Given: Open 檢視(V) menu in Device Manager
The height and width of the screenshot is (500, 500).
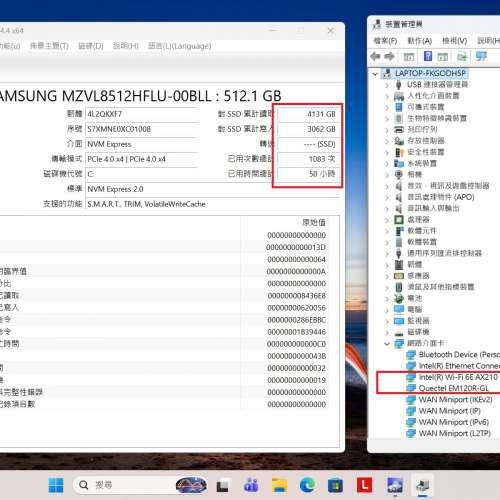Looking at the screenshot, I should 454,41.
